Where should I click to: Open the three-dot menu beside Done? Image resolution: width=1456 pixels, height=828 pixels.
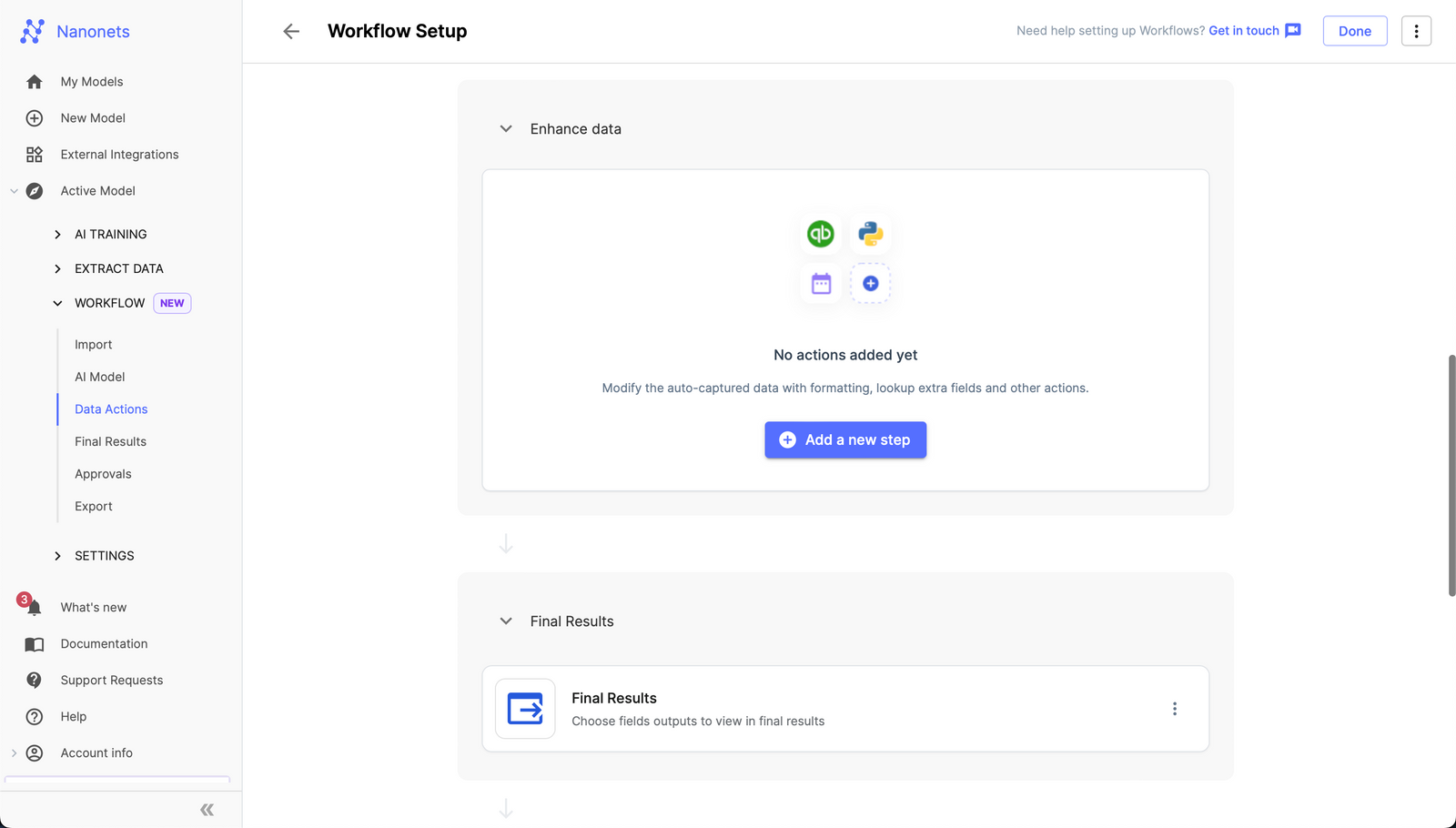(x=1416, y=31)
